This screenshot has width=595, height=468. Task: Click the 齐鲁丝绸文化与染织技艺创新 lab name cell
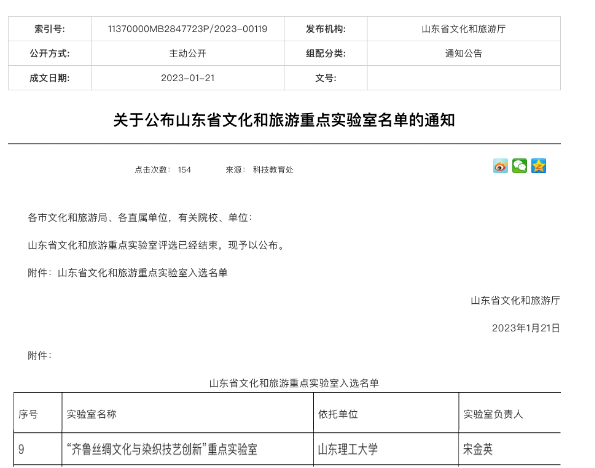187,449
